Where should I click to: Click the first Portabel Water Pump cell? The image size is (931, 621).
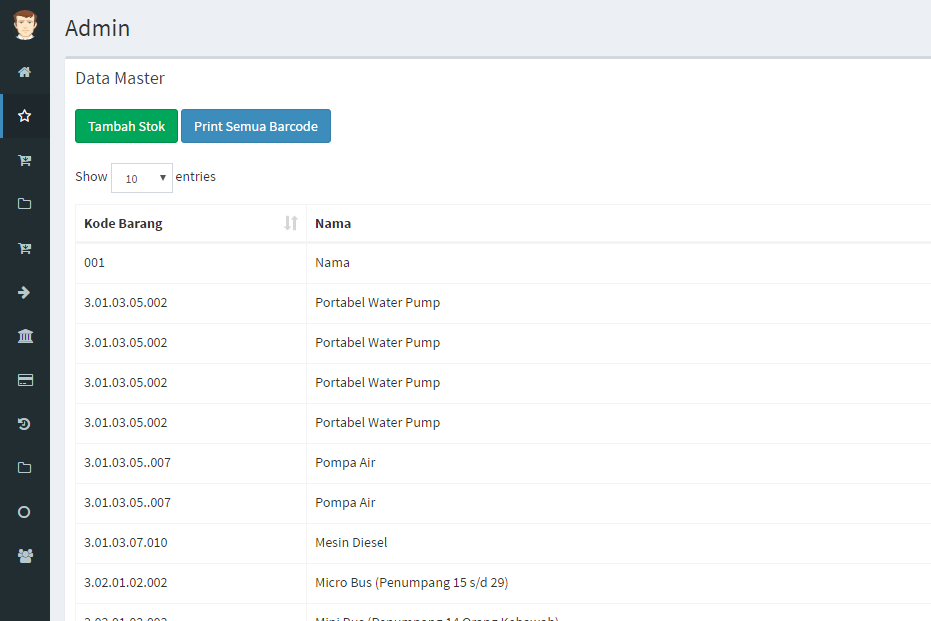click(619, 303)
